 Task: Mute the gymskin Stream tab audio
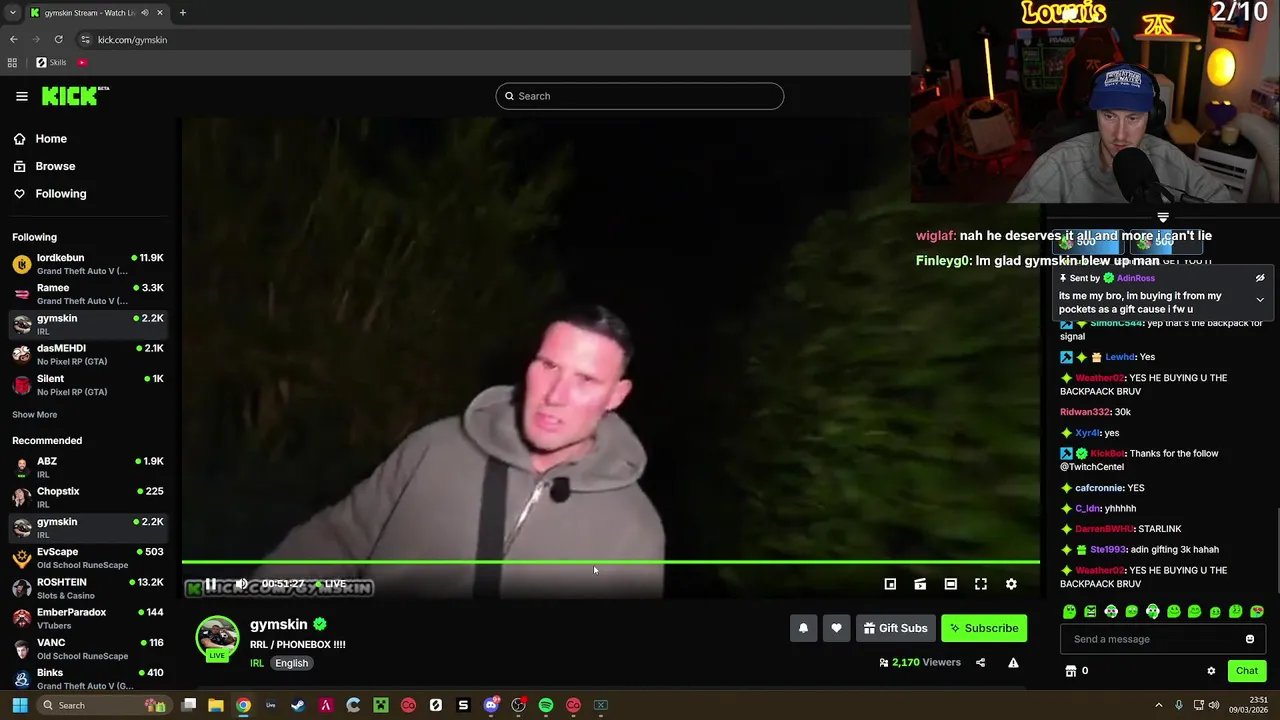coord(145,12)
